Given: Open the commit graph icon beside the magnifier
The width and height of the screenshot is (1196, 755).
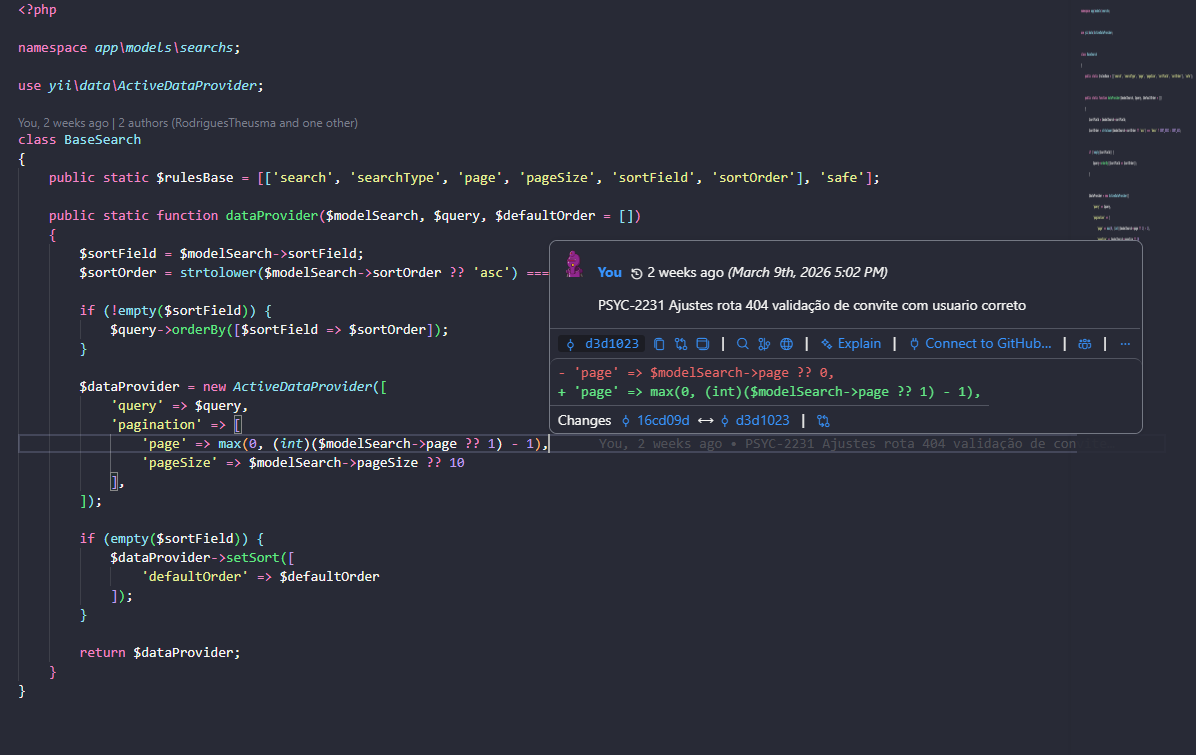Looking at the screenshot, I should click(x=764, y=344).
